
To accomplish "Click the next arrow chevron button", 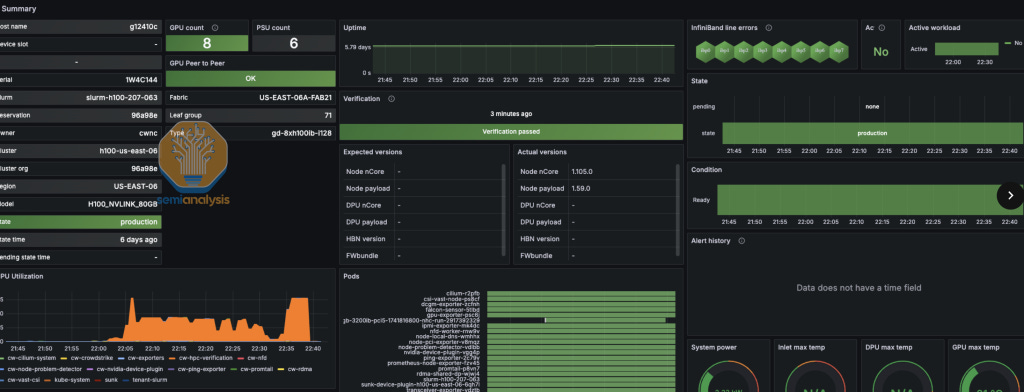I will 1010,195.
